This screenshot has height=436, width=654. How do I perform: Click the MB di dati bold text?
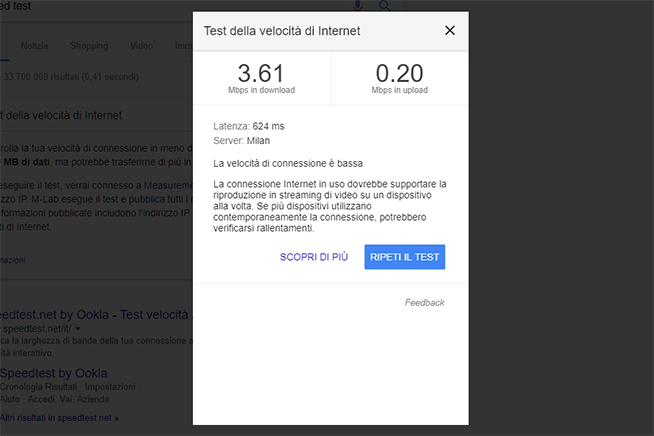pyautogui.click(x=27, y=162)
